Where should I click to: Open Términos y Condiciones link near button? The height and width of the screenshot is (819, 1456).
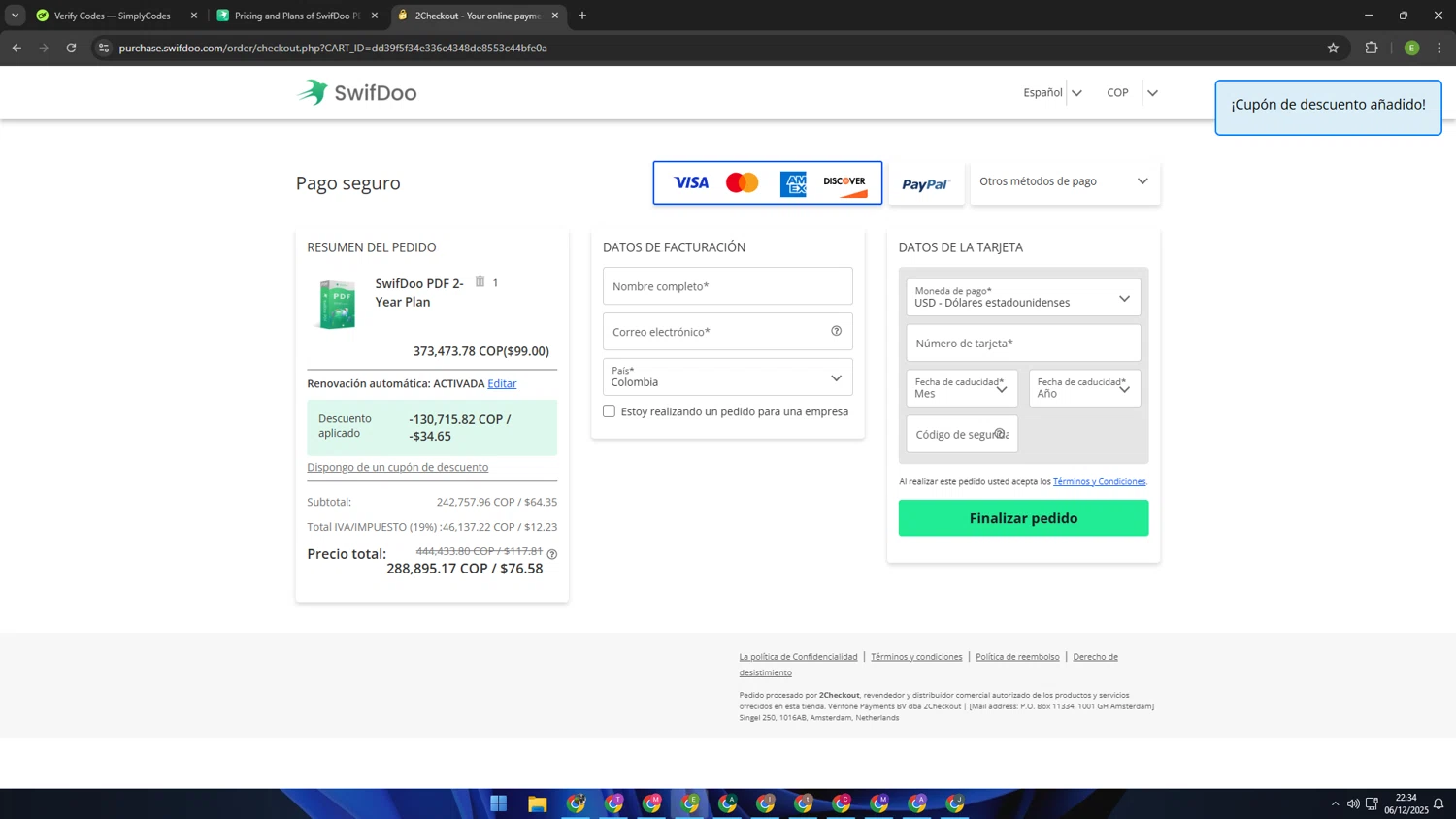pyautogui.click(x=1099, y=481)
